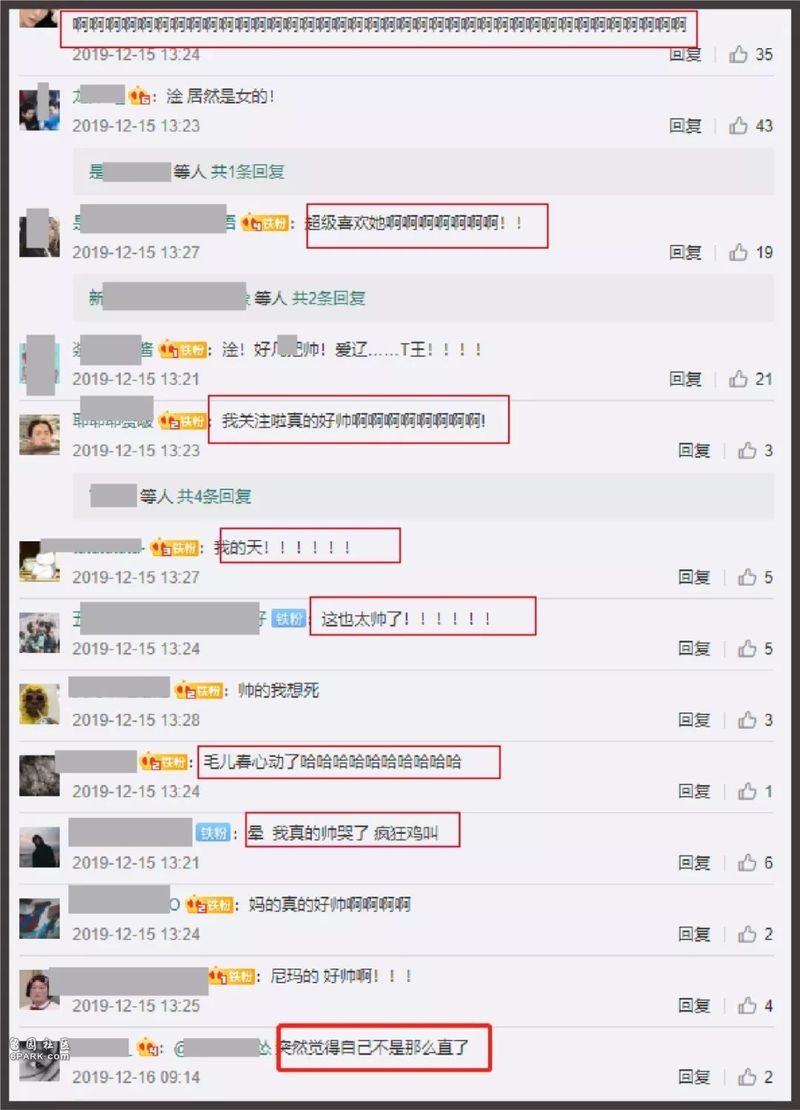Like the 超级喜欢她 comment
The width and height of the screenshot is (800, 1110).
[x=738, y=252]
